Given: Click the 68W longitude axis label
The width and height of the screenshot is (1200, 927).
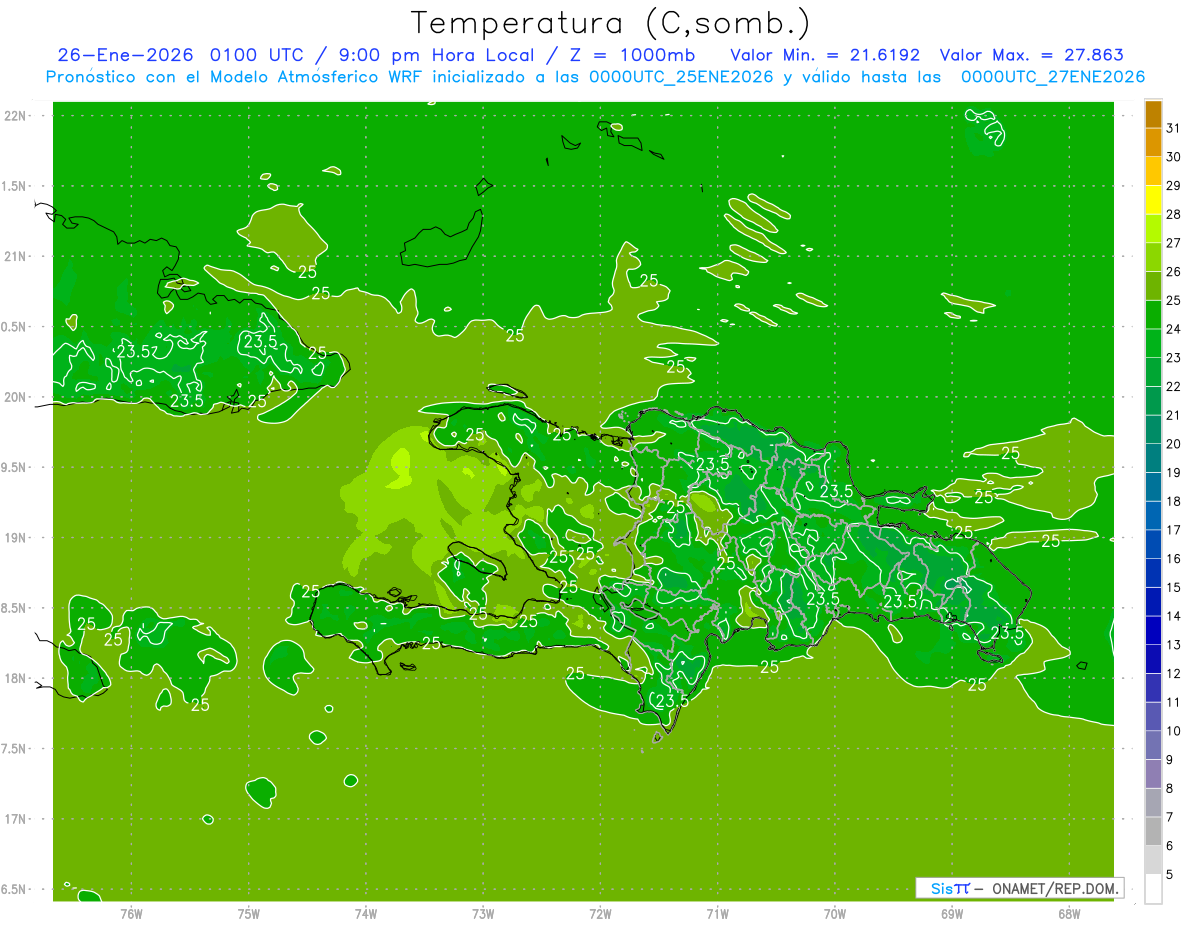Looking at the screenshot, I should click(x=1068, y=913).
